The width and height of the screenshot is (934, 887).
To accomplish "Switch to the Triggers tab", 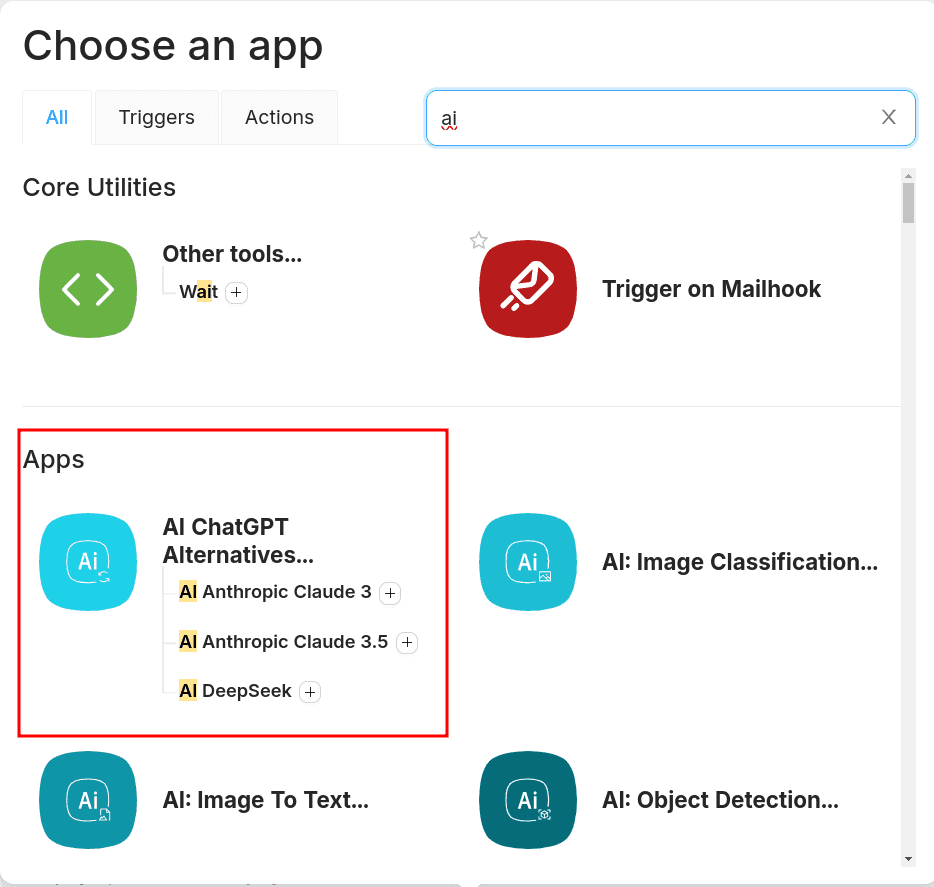I will click(156, 118).
